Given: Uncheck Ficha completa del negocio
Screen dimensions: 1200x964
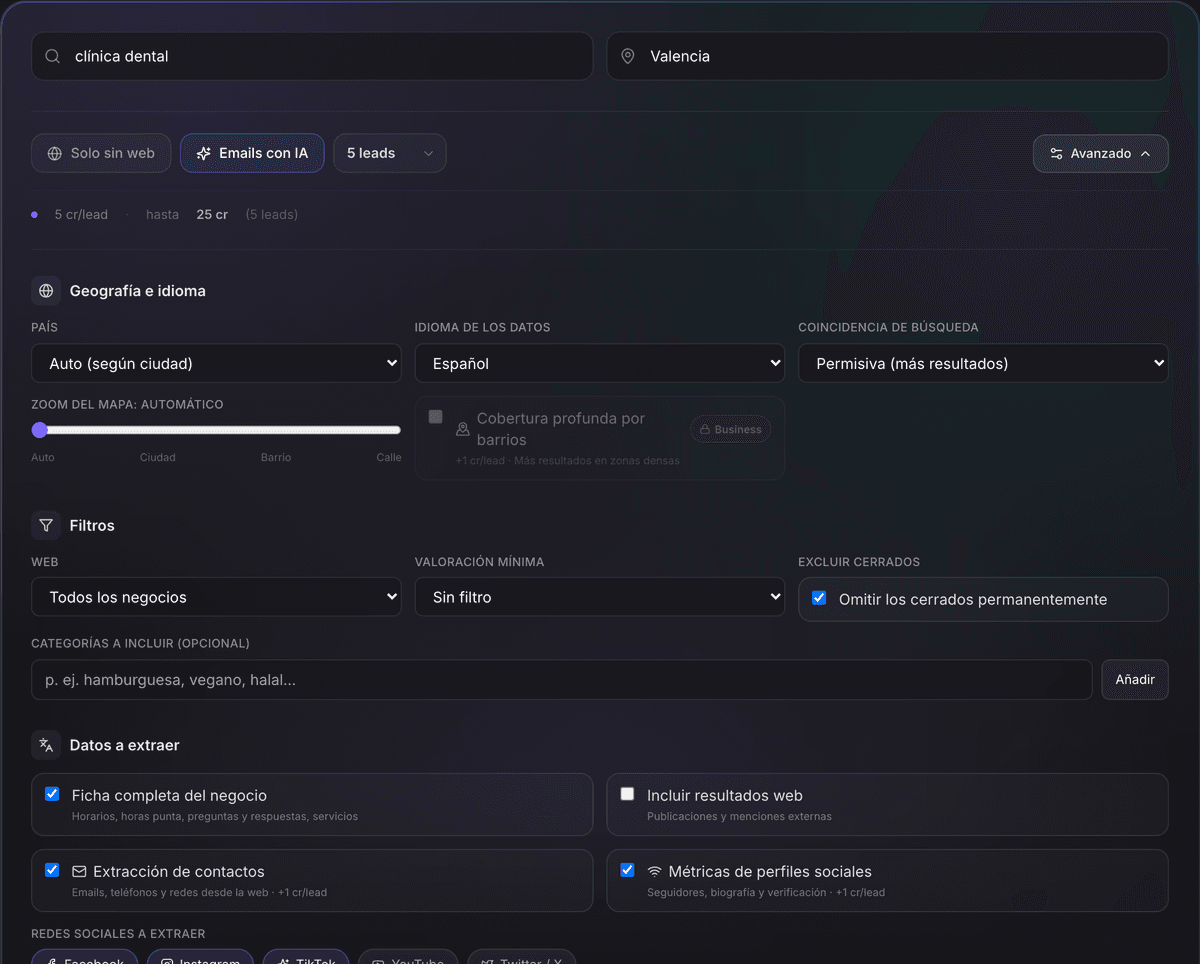Looking at the screenshot, I should (52, 794).
